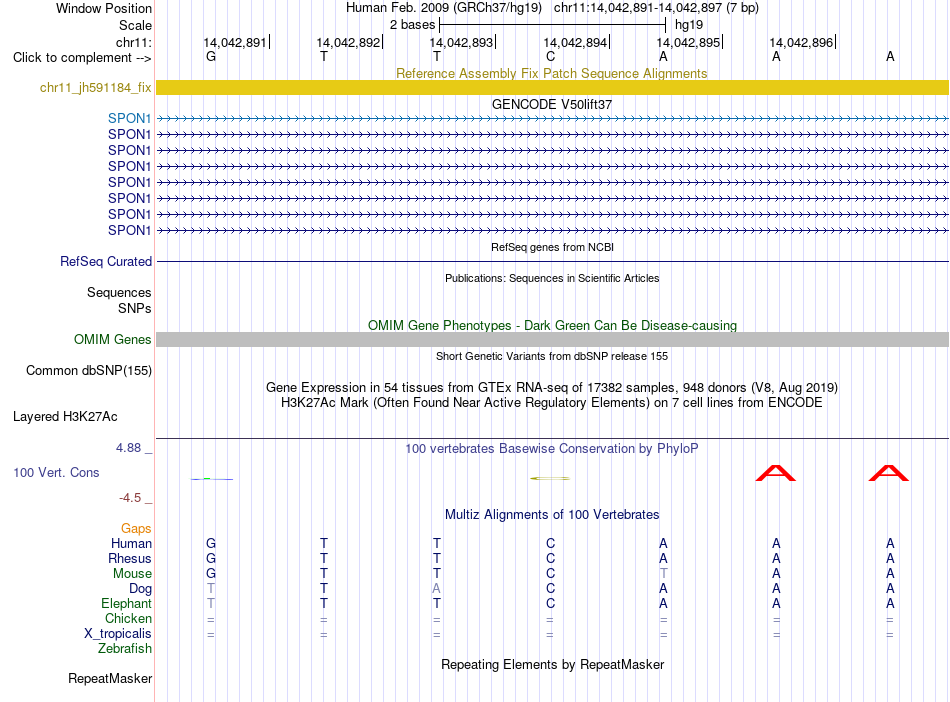
Task: Click the 'RefSeq genes from NCBI' title
Action: click(552, 247)
